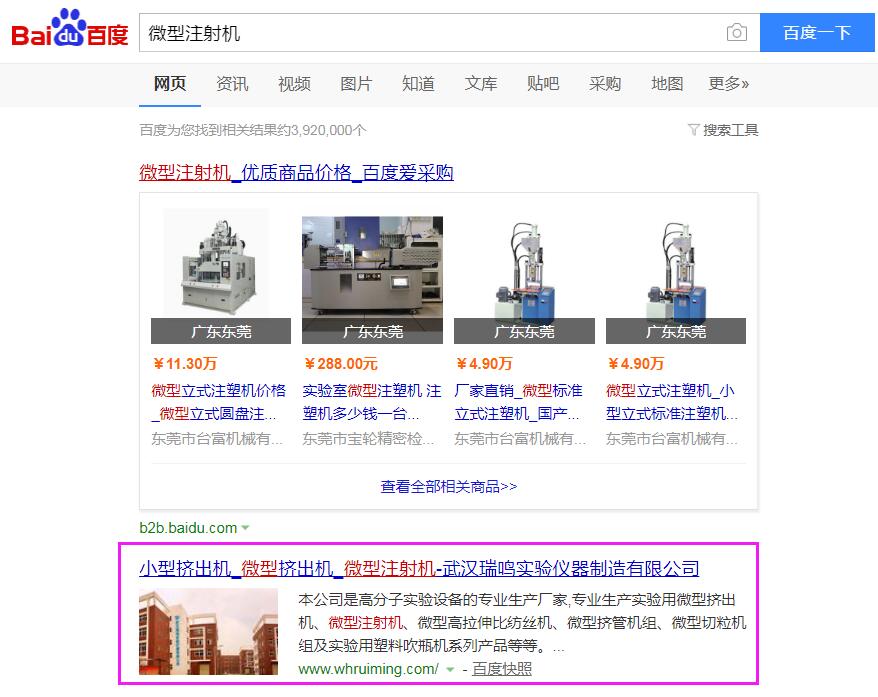Click the 百度一下 search button
The width and height of the screenshot is (878, 697).
[817, 33]
